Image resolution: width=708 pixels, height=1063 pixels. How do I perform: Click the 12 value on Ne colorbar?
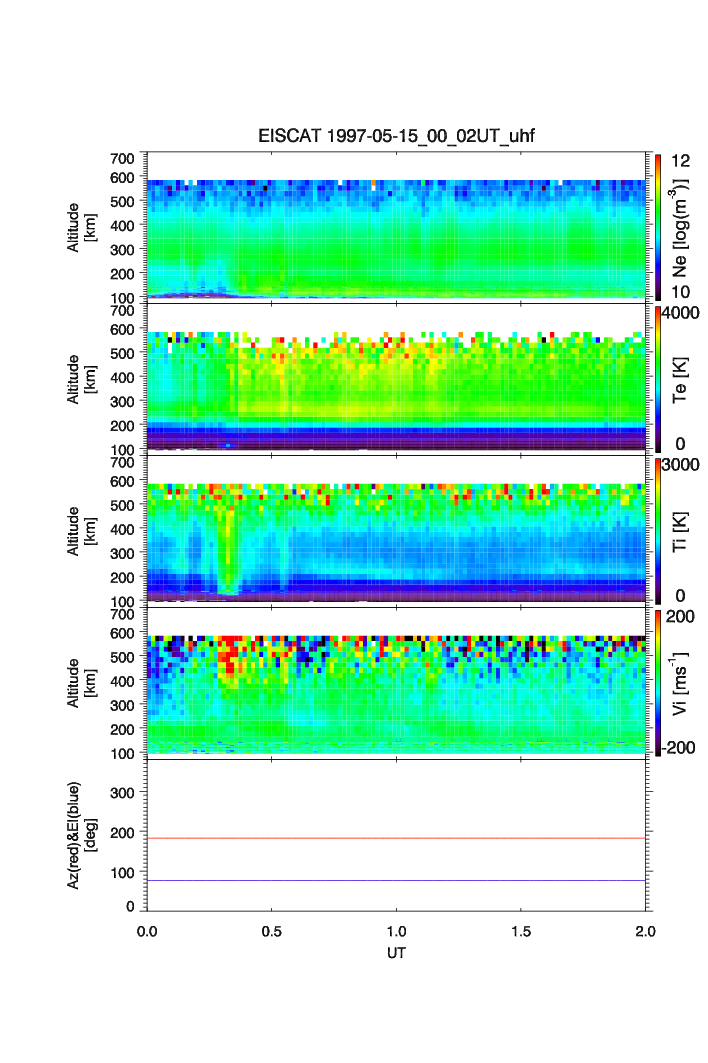(680, 161)
